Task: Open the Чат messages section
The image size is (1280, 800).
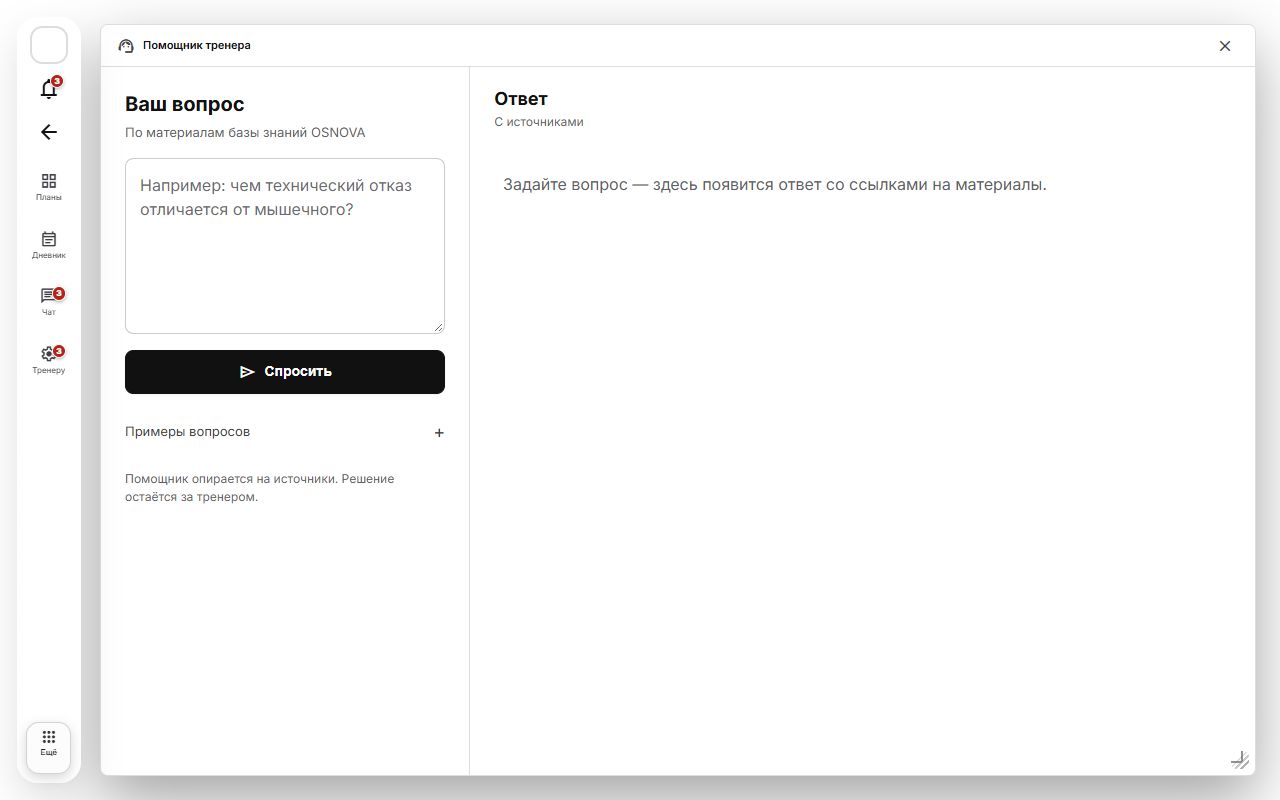Action: click(x=49, y=302)
